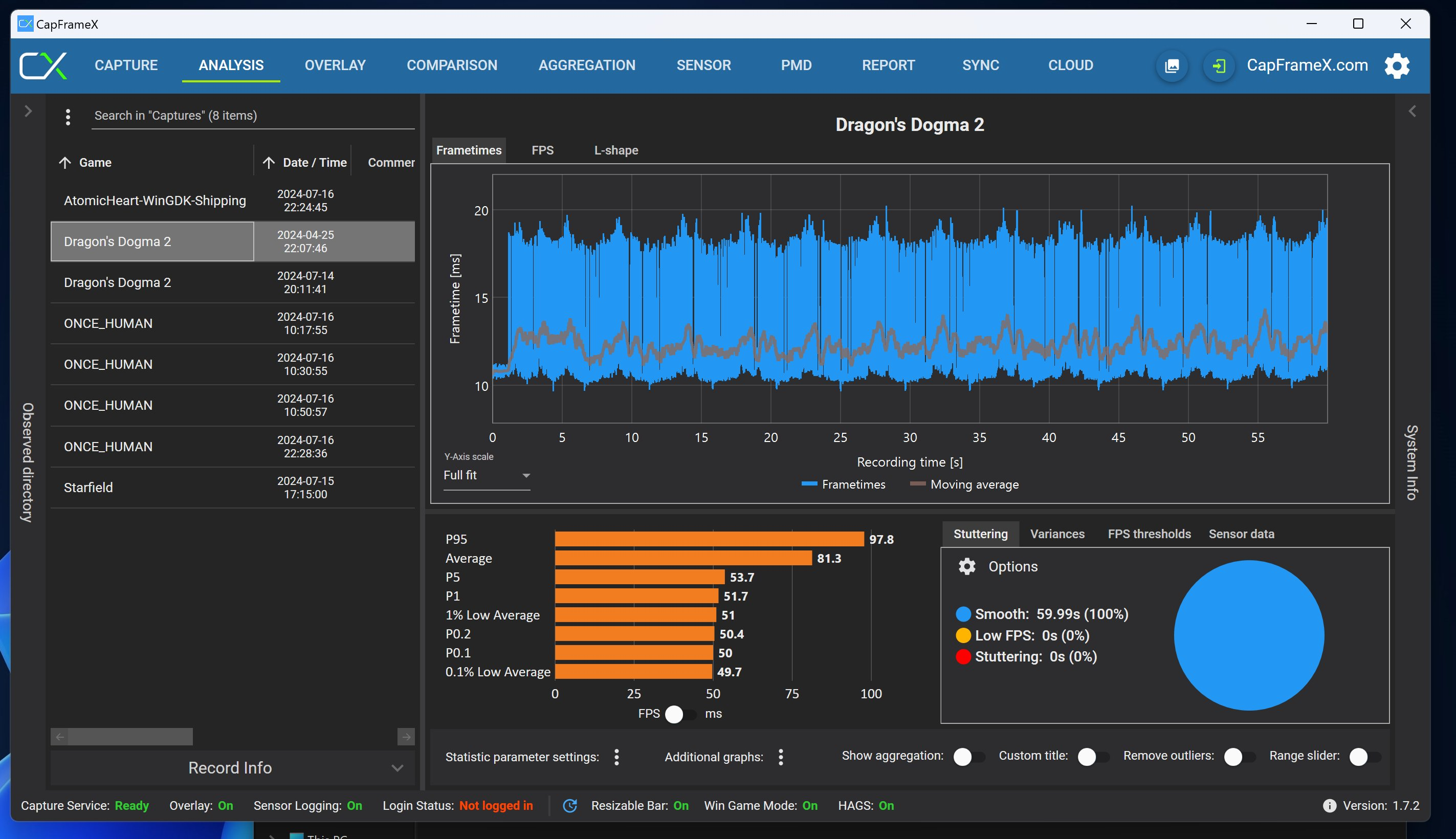This screenshot has height=839, width=1456.
Task: Select ONCE_HUMAN capture recorded at 10:30:55
Action: pos(233,364)
